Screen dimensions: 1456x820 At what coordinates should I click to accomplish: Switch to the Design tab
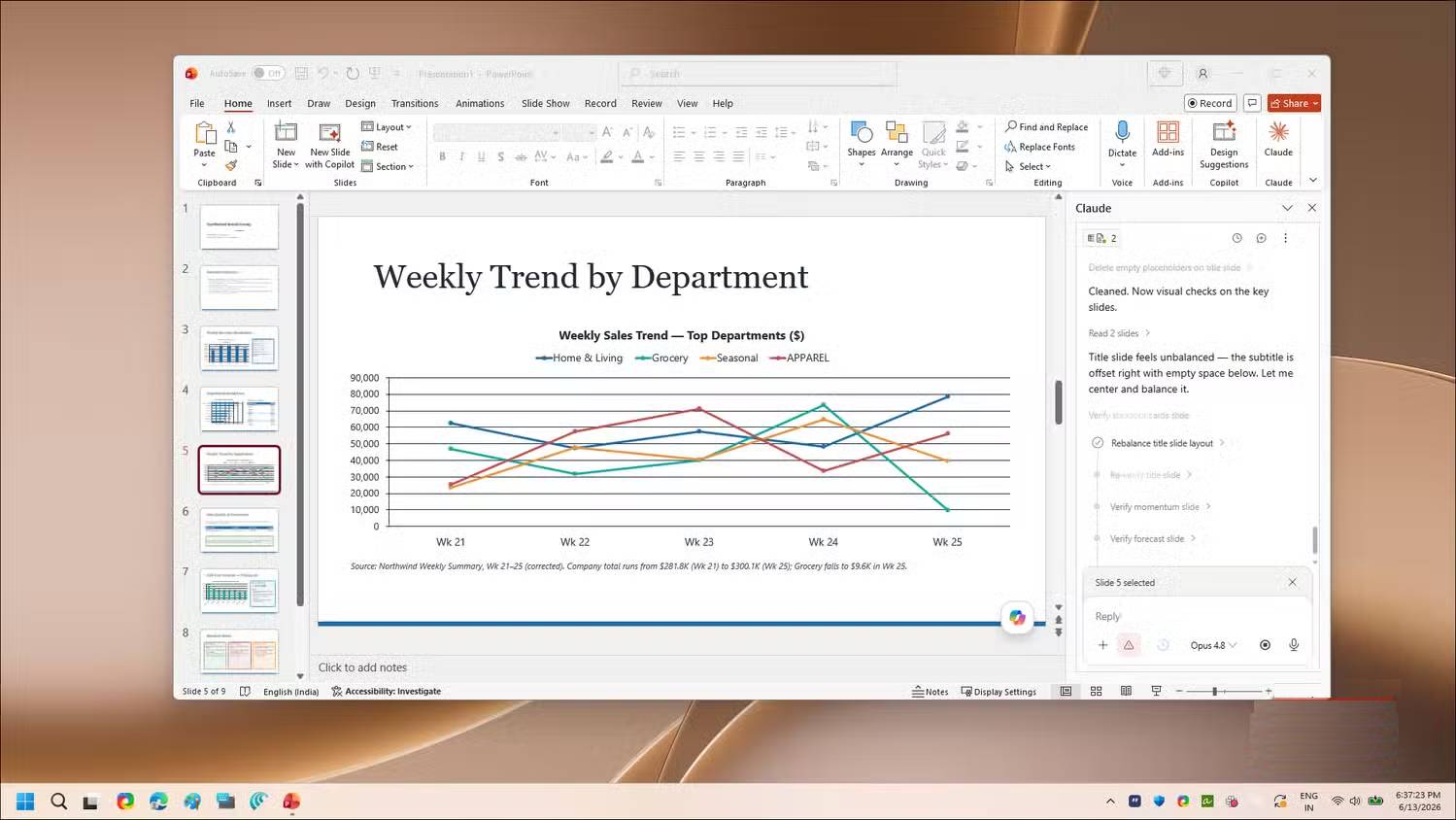tap(359, 103)
